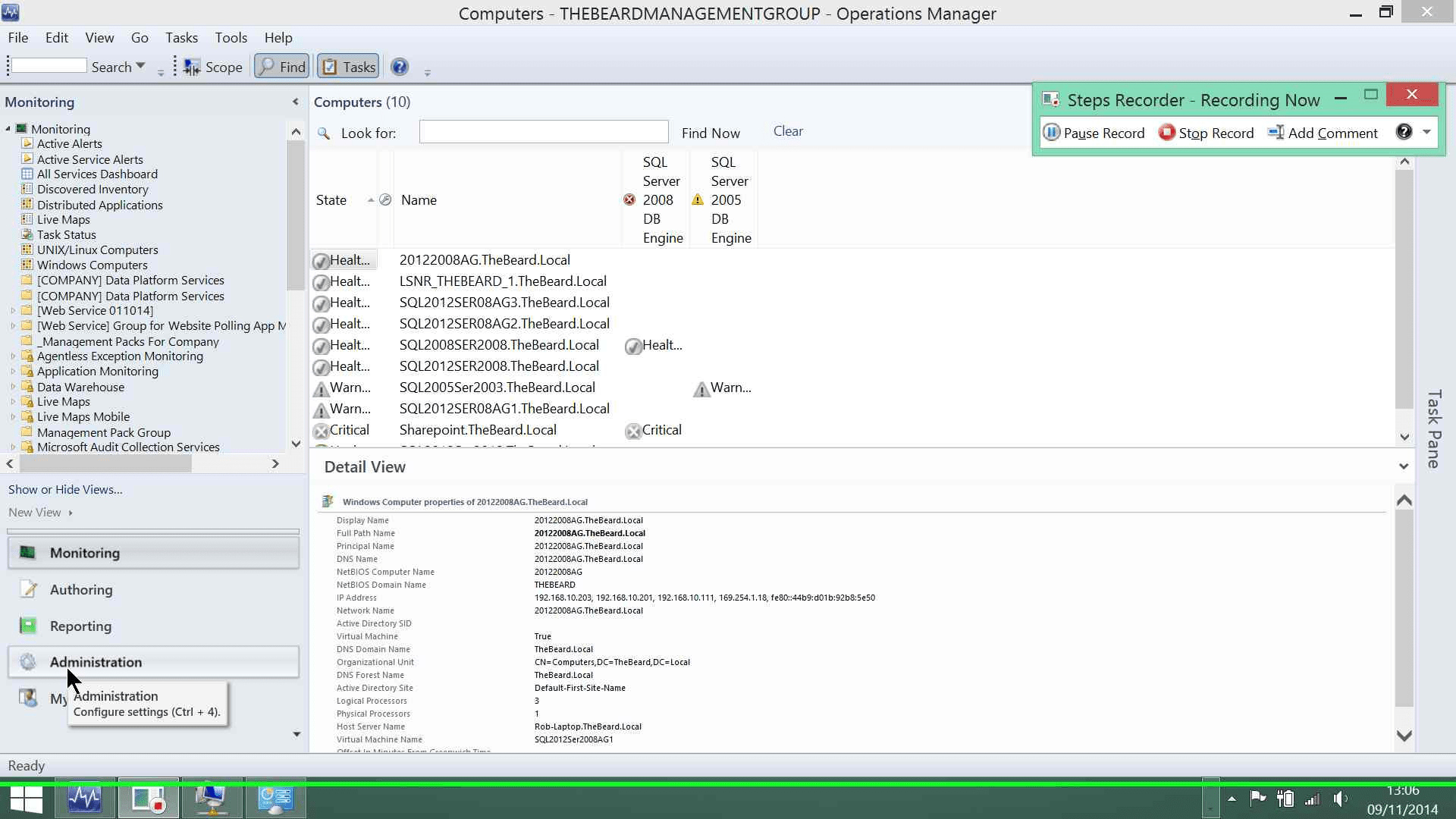Toggle the Find button in toolbar
The height and width of the screenshot is (819, 1456).
tap(281, 67)
